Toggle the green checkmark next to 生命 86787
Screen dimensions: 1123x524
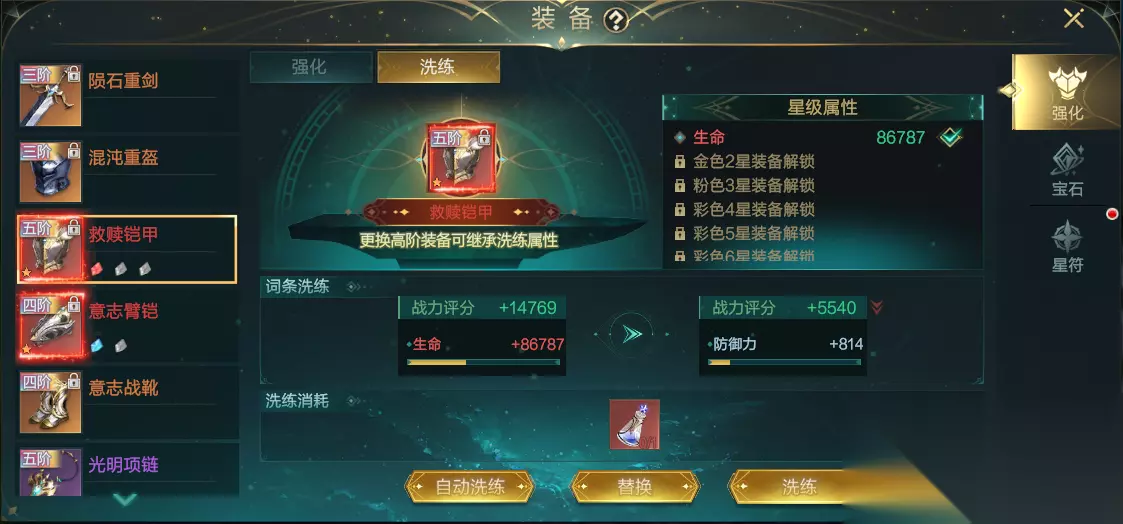(950, 137)
